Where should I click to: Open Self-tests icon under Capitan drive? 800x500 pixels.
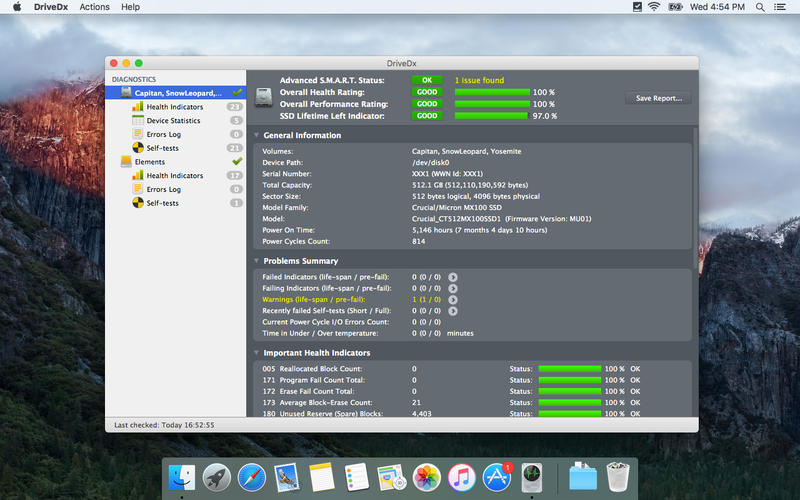[x=138, y=147]
